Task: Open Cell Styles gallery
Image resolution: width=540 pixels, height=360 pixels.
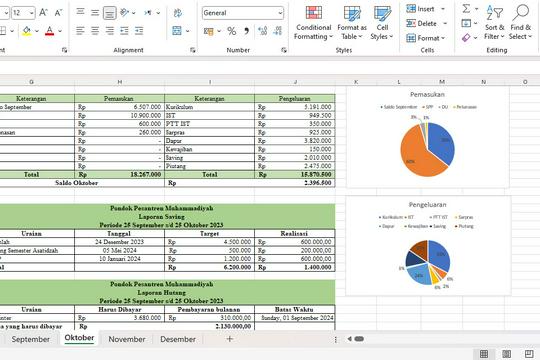Action: tap(382, 23)
